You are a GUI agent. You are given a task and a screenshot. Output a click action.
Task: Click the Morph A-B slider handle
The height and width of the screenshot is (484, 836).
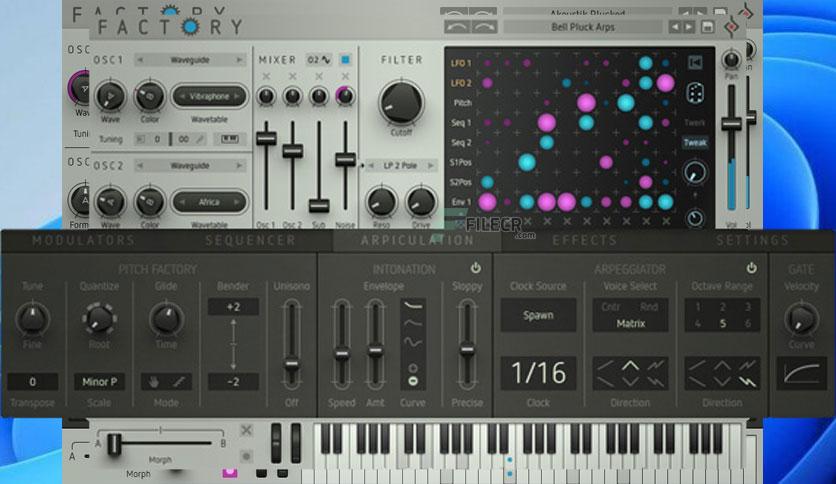[114, 444]
